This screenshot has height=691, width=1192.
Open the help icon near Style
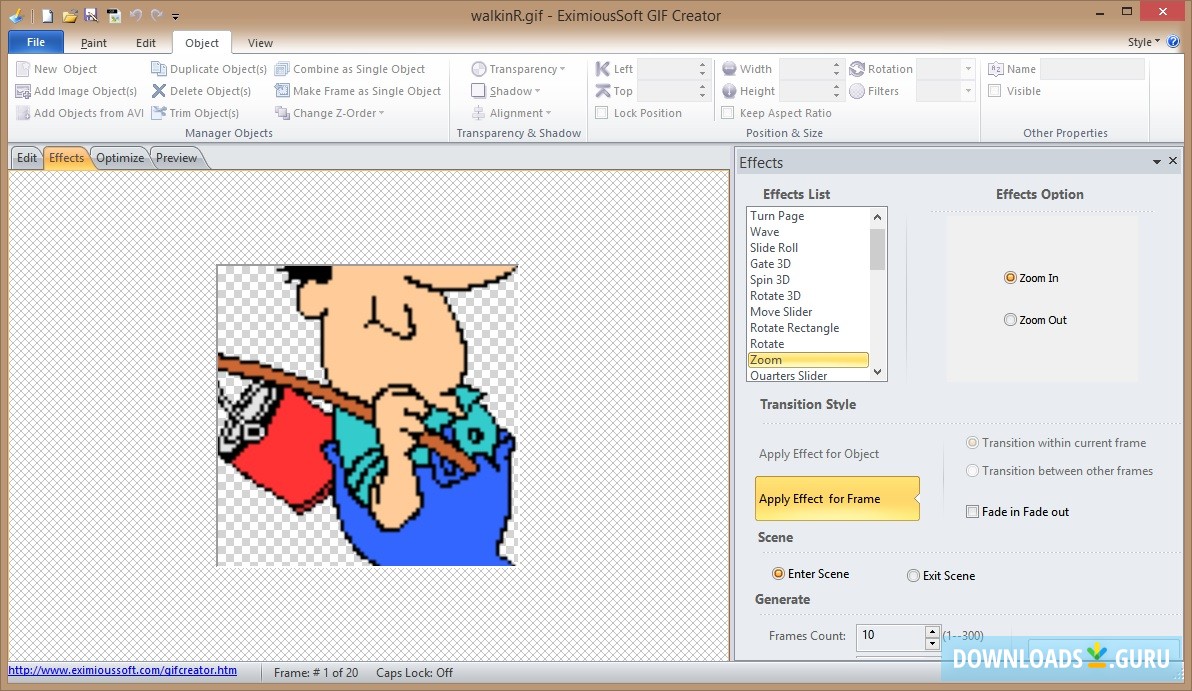pyautogui.click(x=1173, y=42)
